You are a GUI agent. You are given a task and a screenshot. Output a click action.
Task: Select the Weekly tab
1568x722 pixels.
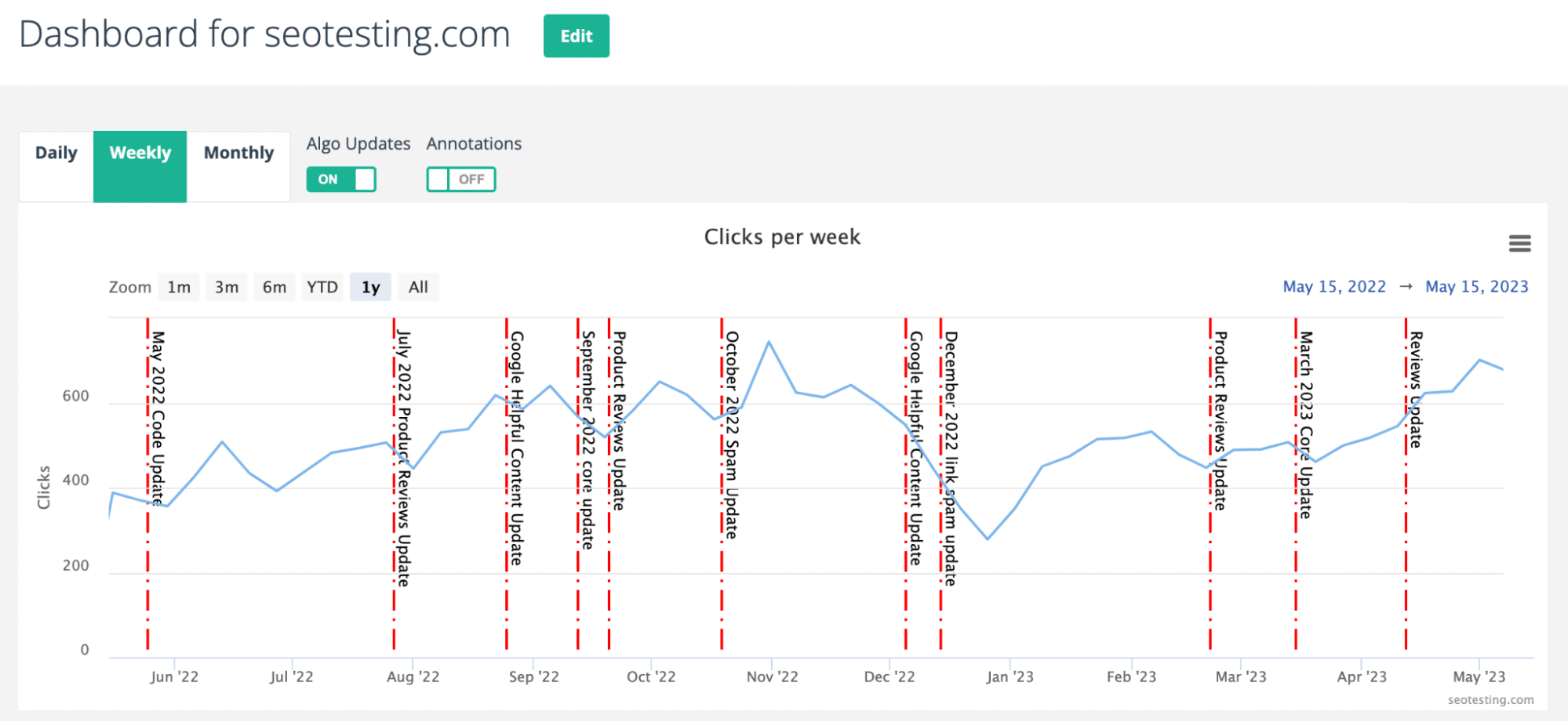140,153
